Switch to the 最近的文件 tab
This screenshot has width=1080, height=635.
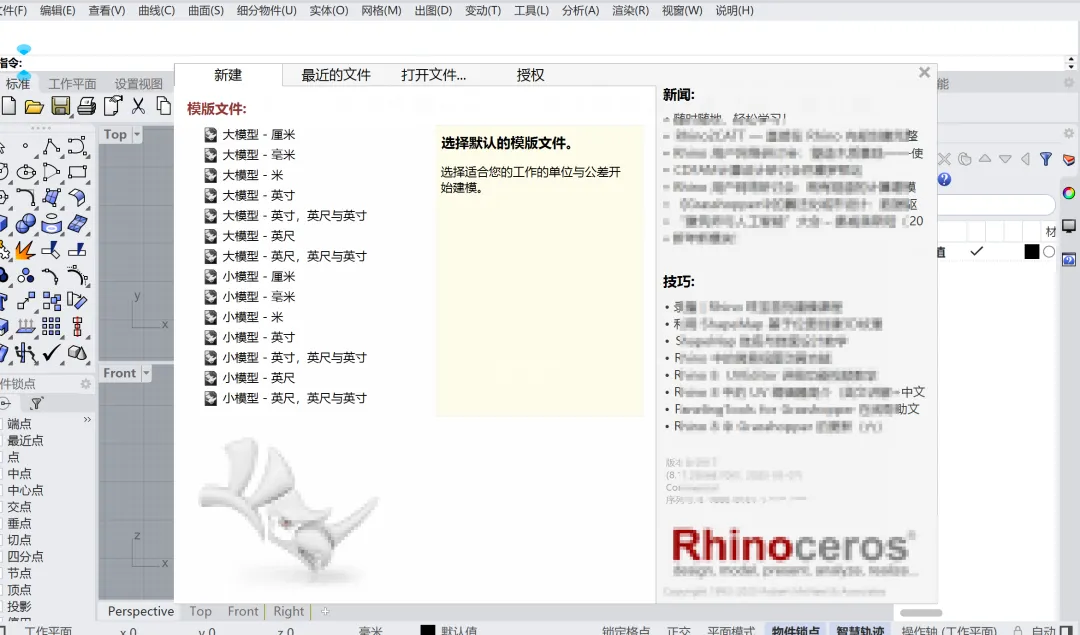coord(335,75)
